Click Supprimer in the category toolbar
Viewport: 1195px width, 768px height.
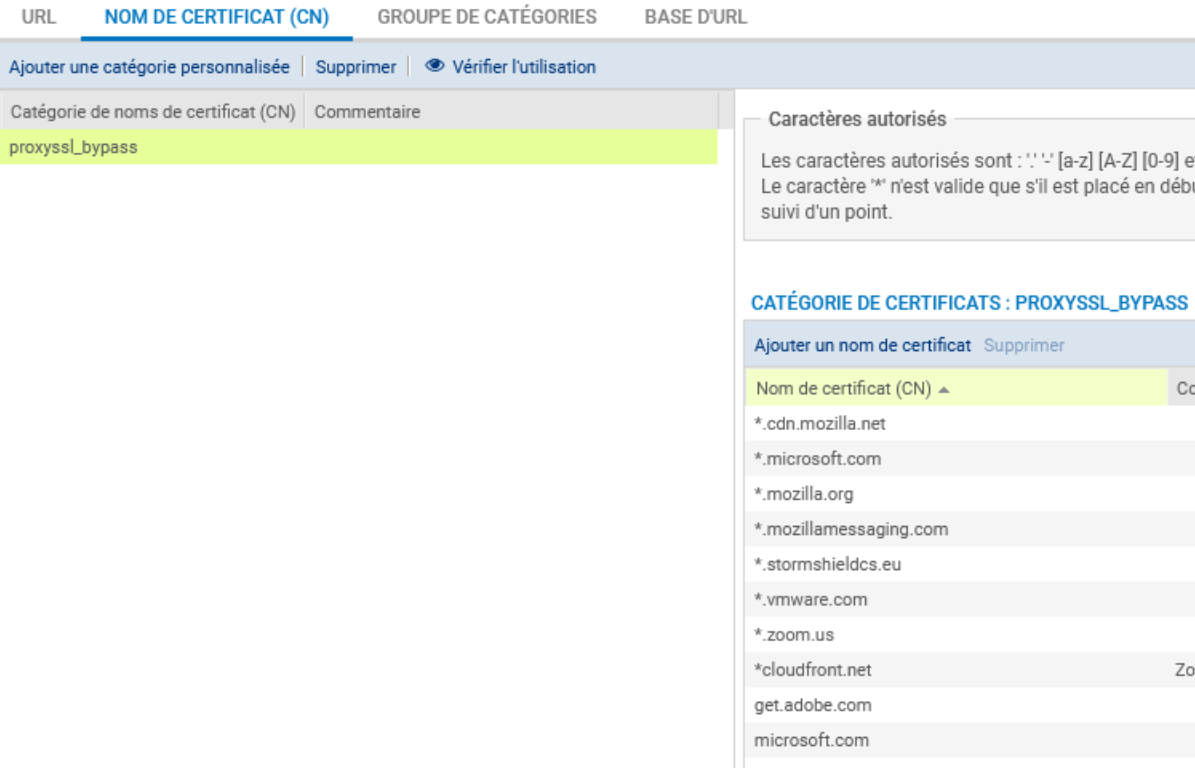[355, 67]
